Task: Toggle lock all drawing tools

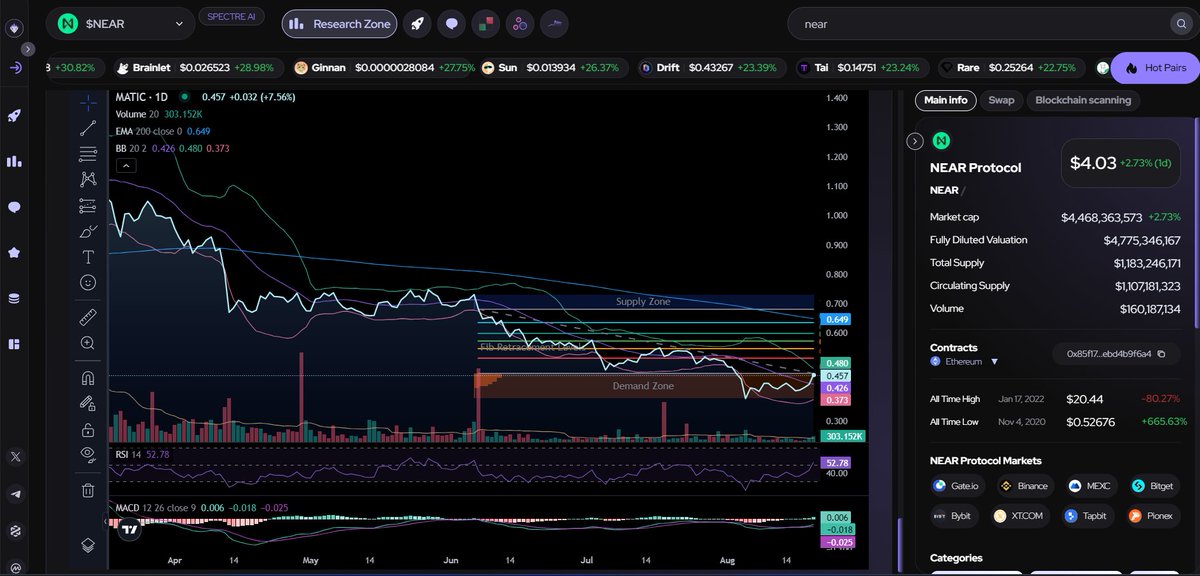Action: point(88,430)
